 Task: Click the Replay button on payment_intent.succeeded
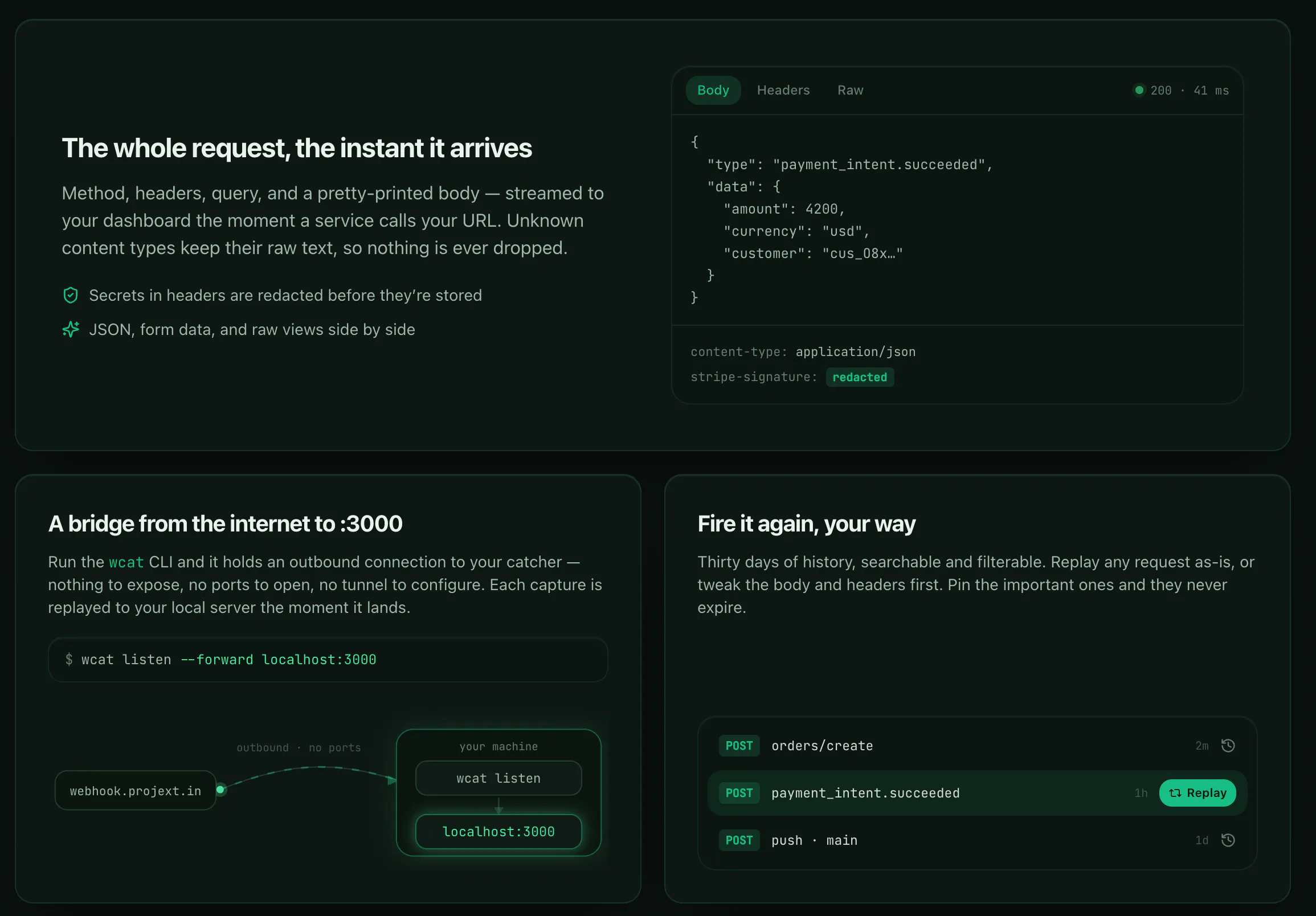[x=1198, y=793]
